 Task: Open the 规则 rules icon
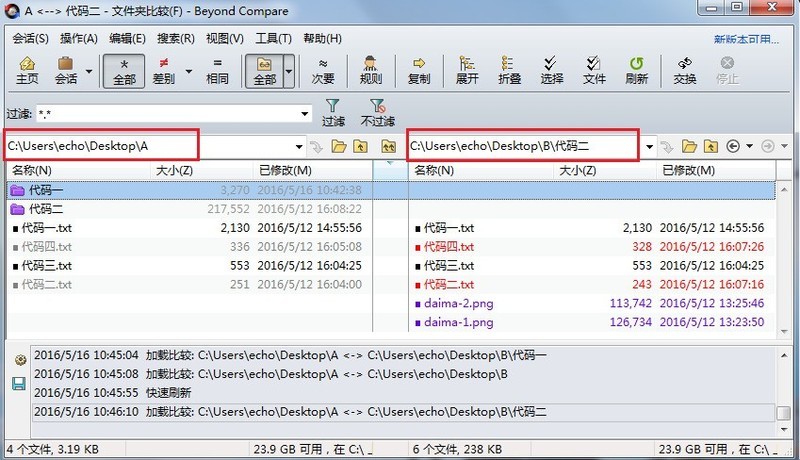[x=370, y=71]
